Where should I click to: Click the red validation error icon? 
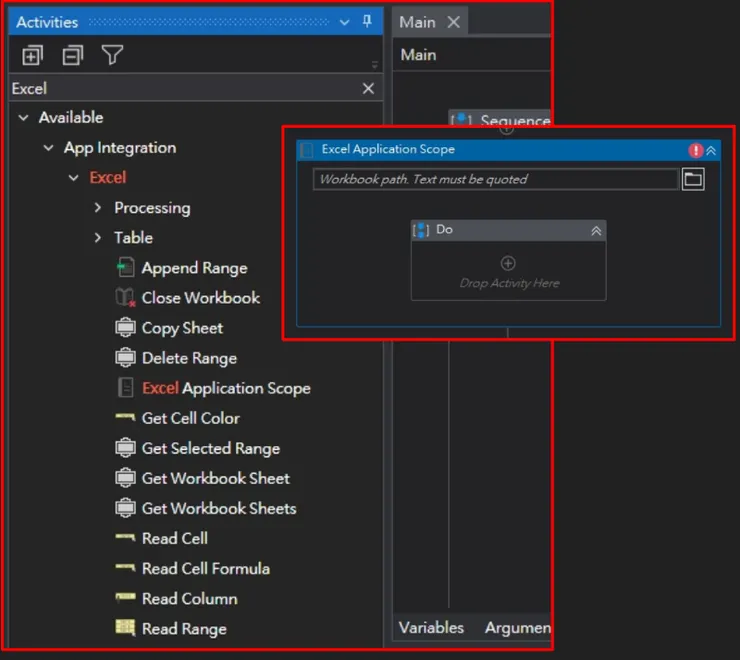point(695,151)
